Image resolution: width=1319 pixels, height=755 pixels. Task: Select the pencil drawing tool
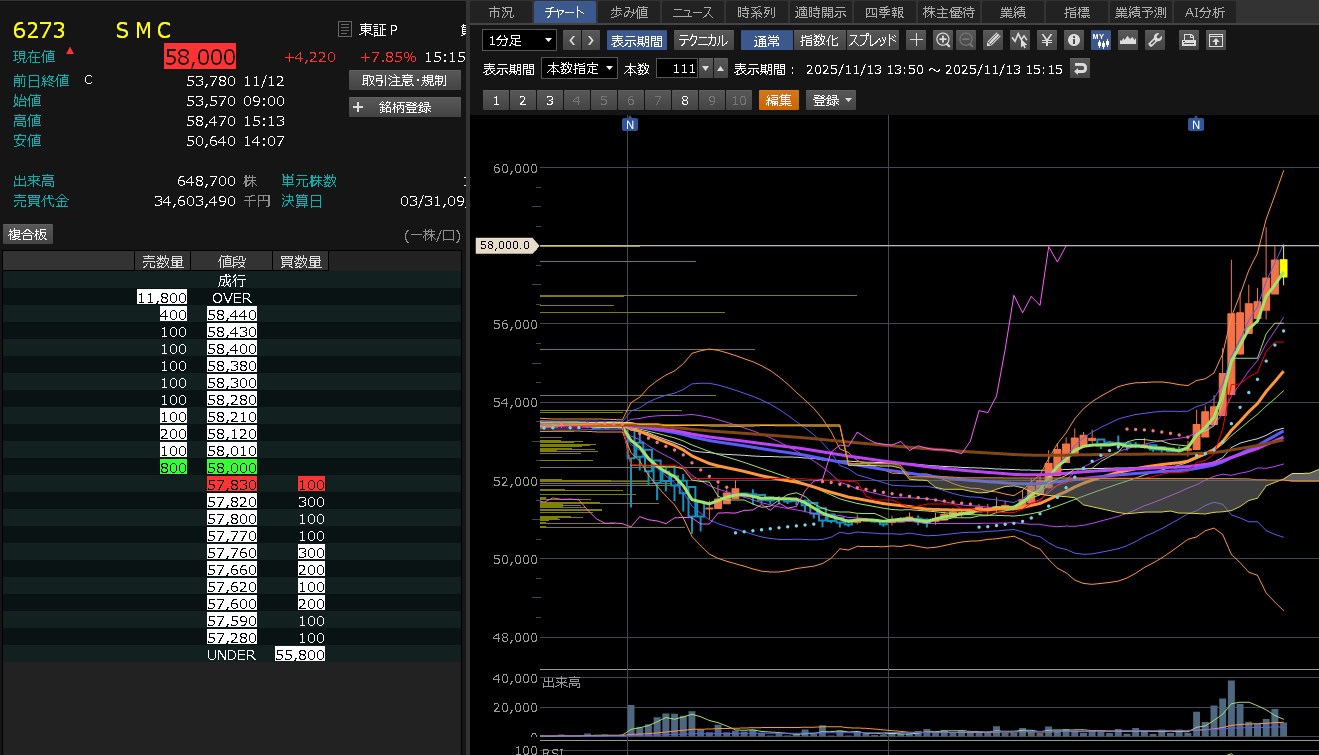(992, 40)
